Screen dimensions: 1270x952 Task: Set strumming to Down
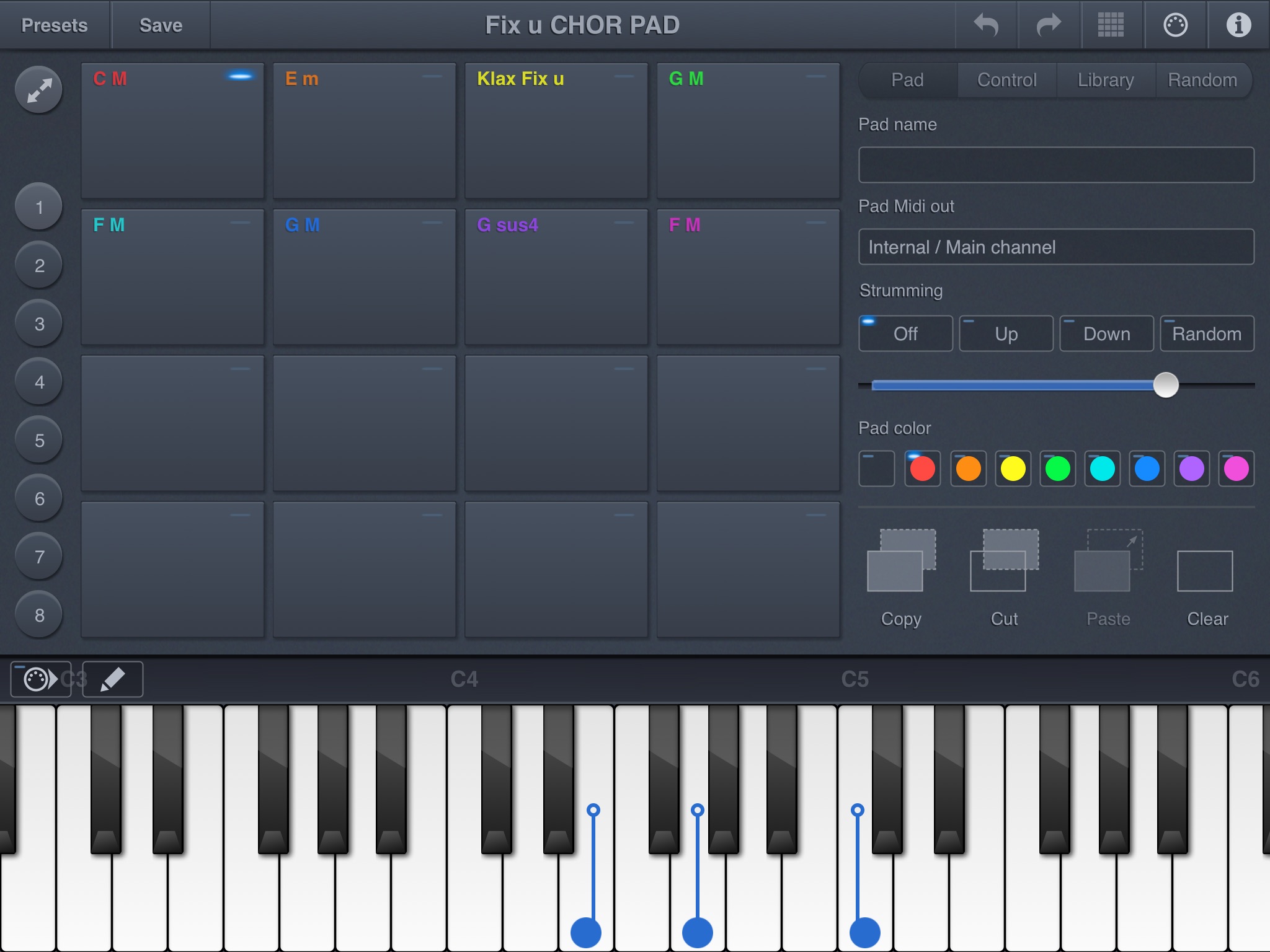pos(1106,333)
